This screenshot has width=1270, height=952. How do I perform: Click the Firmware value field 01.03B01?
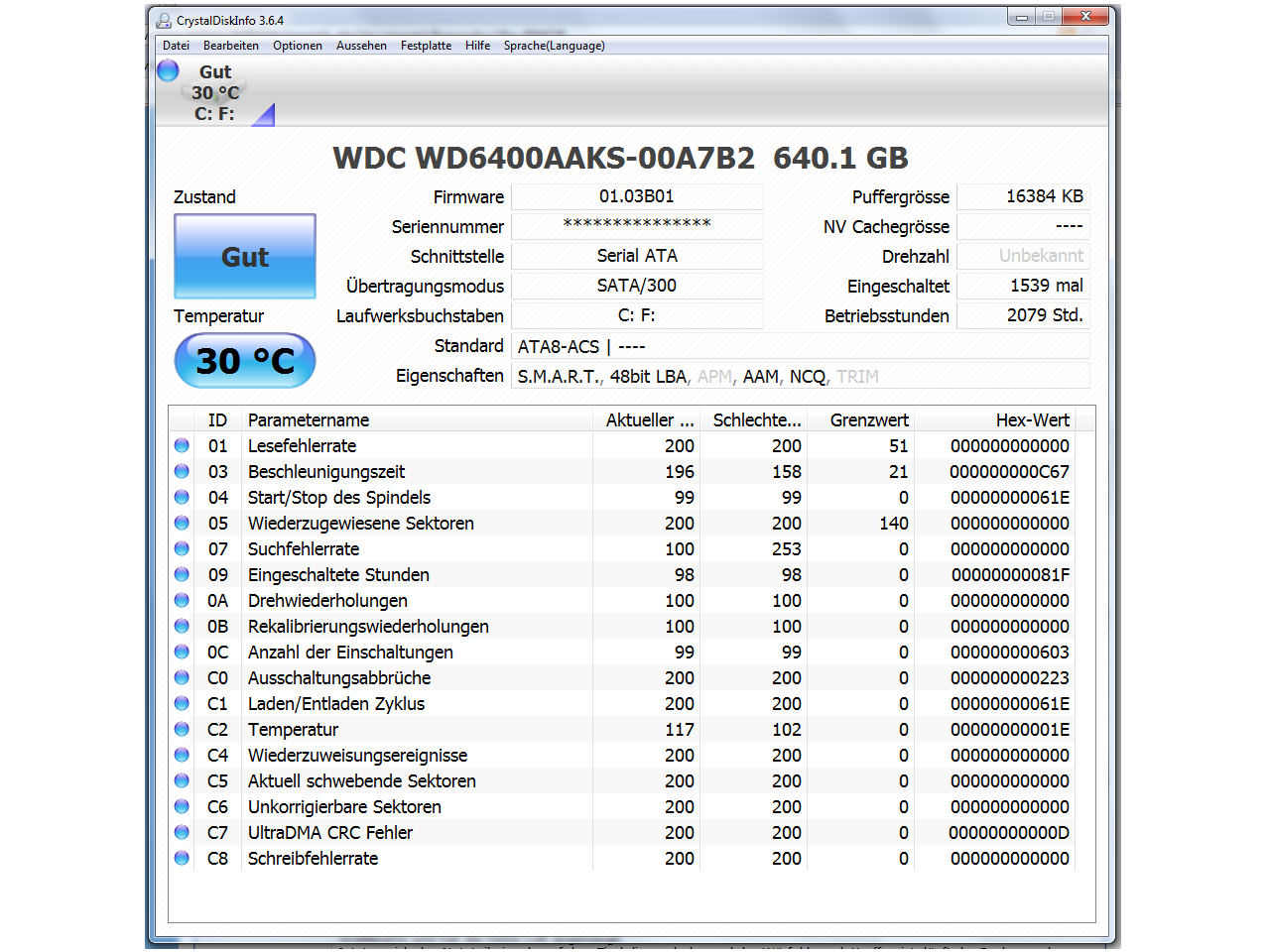point(637,196)
